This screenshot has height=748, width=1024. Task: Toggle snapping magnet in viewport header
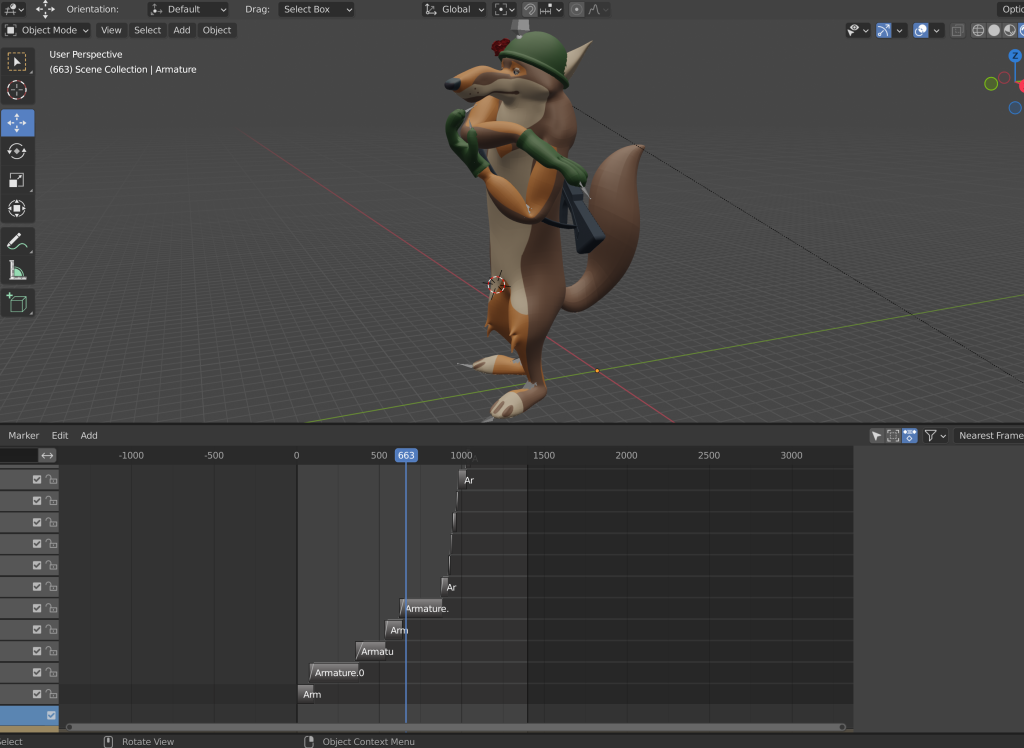tap(530, 9)
